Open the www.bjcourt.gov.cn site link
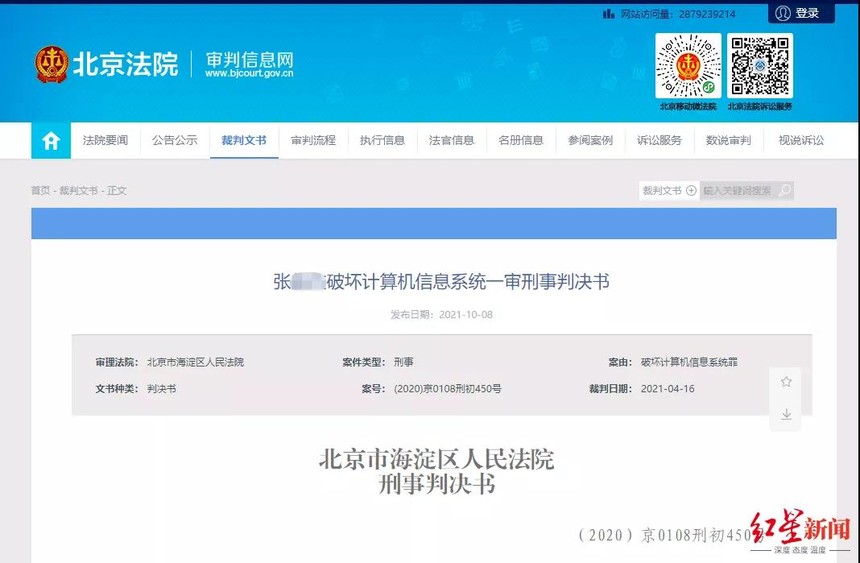This screenshot has height=563, width=860. [249, 74]
